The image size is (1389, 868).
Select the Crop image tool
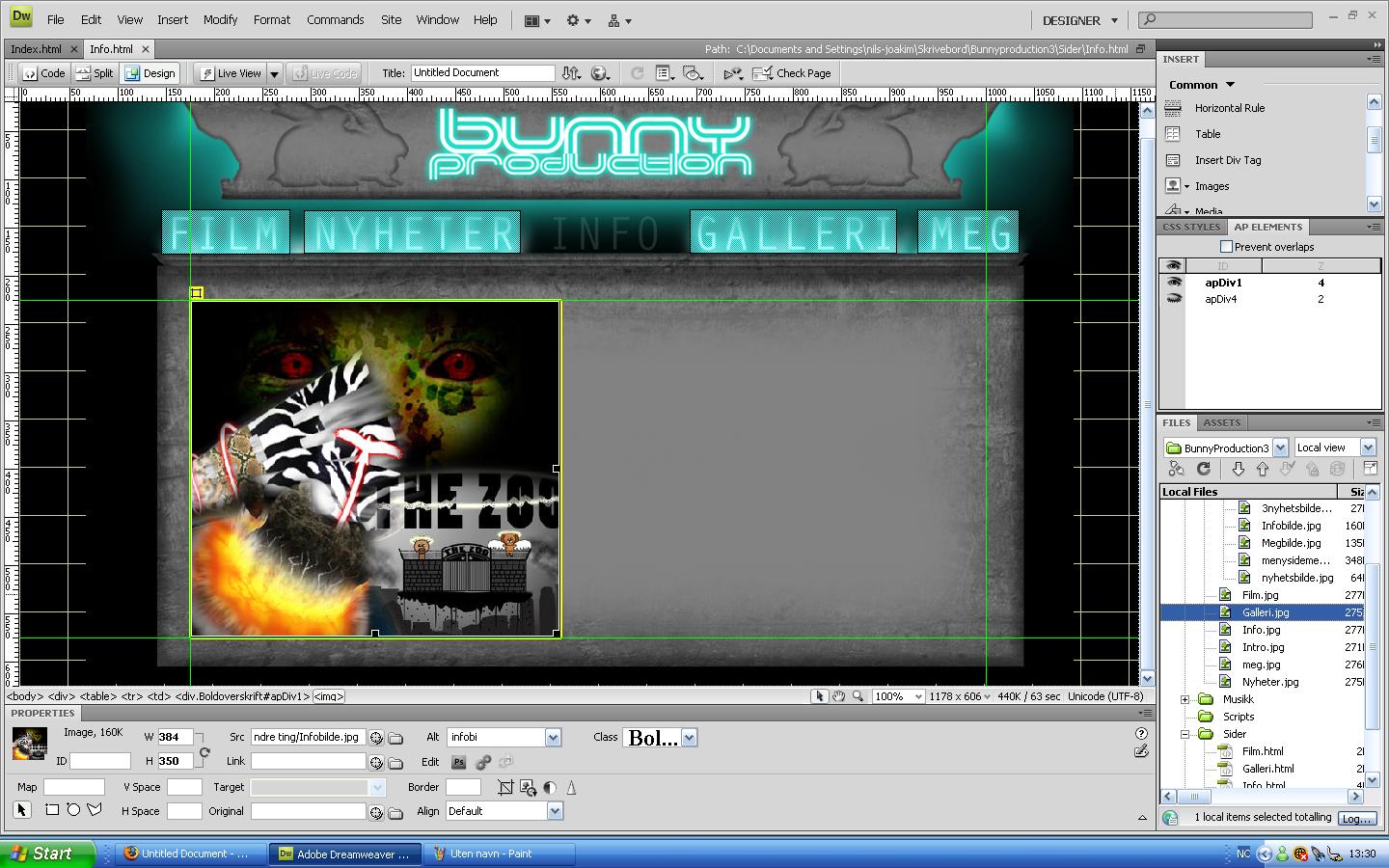tap(505, 788)
